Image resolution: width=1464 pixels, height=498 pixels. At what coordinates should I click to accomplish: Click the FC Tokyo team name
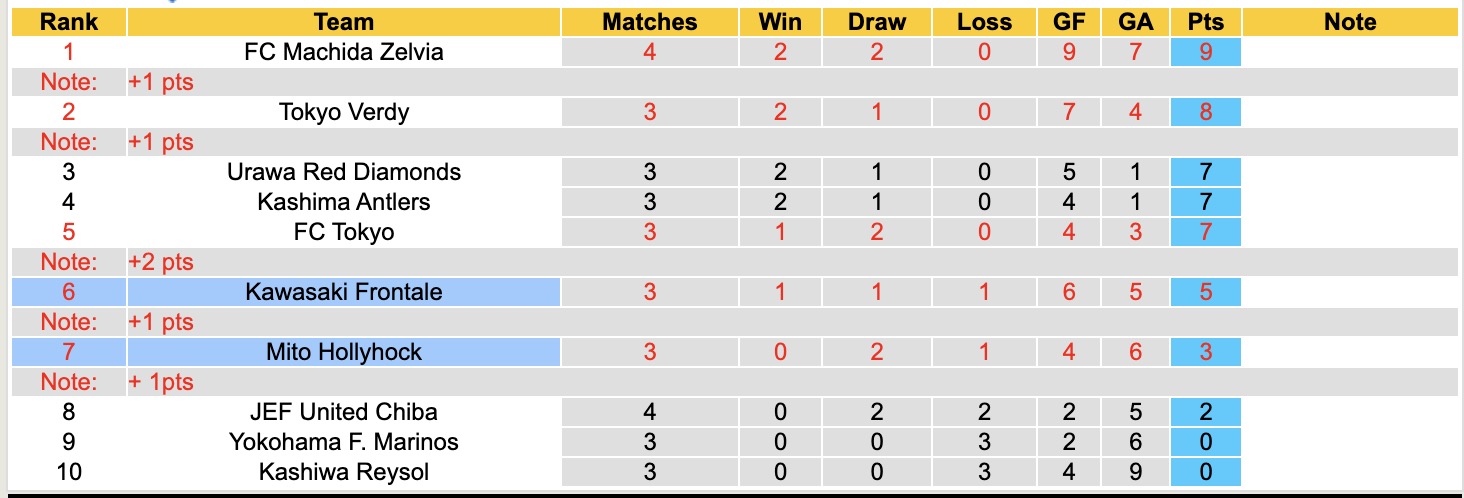[x=343, y=232]
